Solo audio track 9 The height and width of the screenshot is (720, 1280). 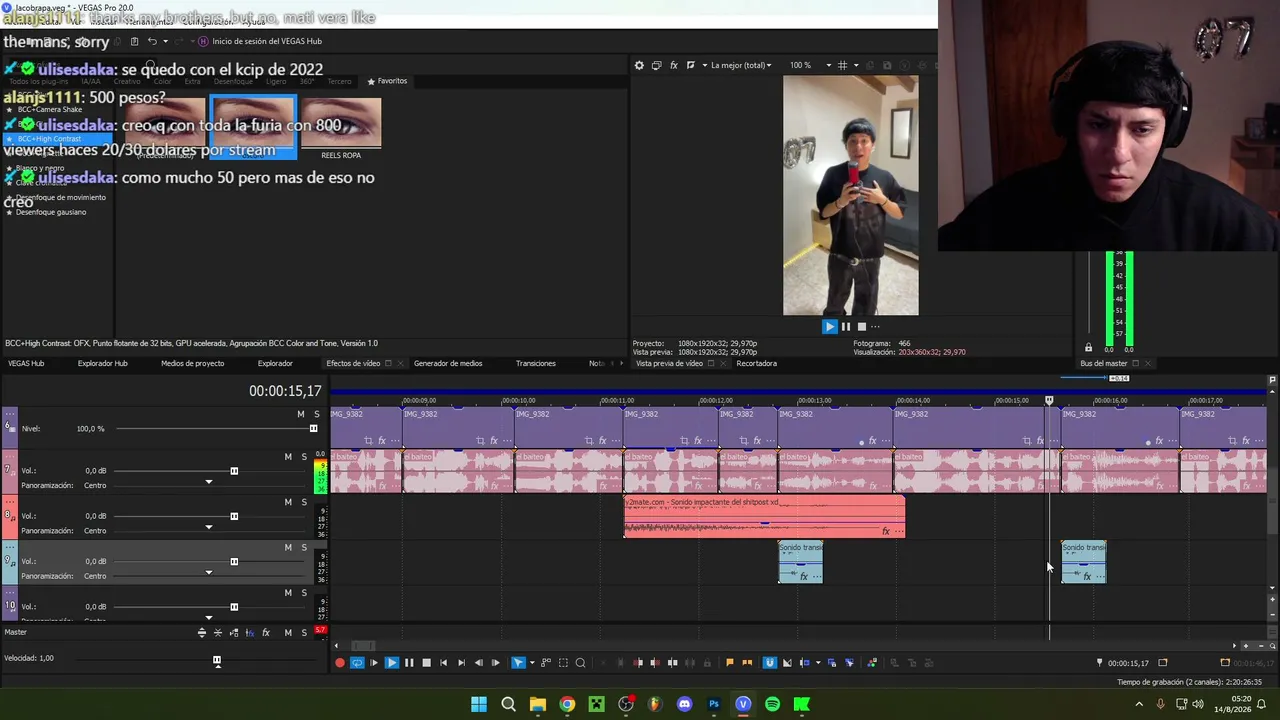tap(304, 547)
